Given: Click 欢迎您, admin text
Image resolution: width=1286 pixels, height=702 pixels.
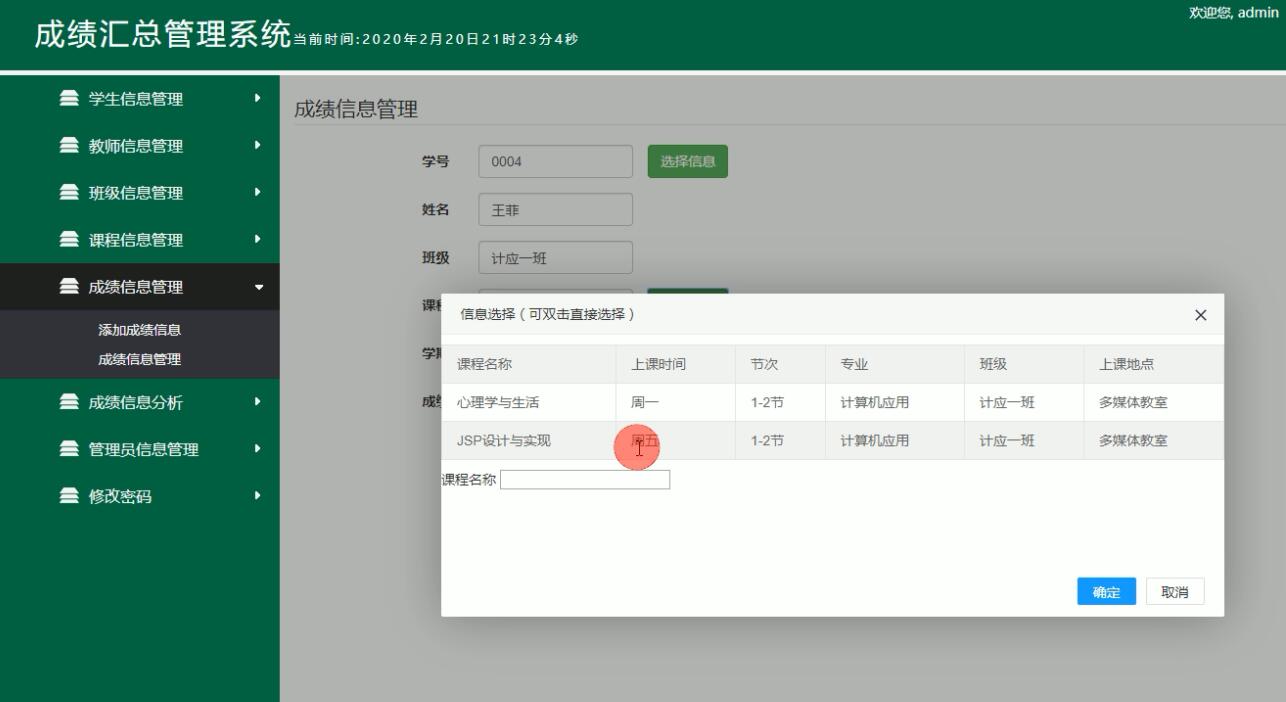Looking at the screenshot, I should (1234, 12).
